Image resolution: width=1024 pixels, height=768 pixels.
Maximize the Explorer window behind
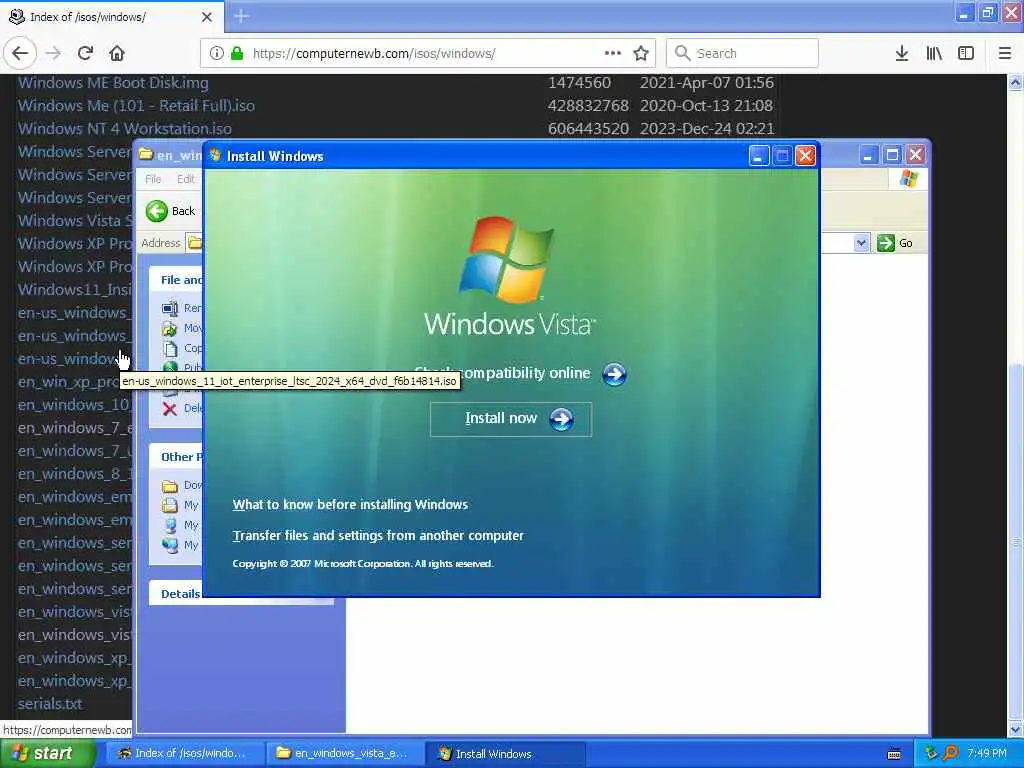(892, 155)
